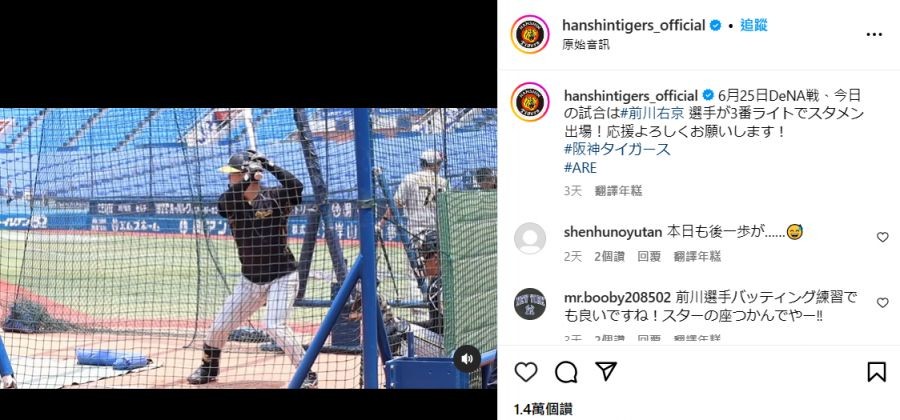Screen dimensions: 900x420
Task: Follow hanshintigers_official with 追蹤 link
Action: click(x=753, y=25)
